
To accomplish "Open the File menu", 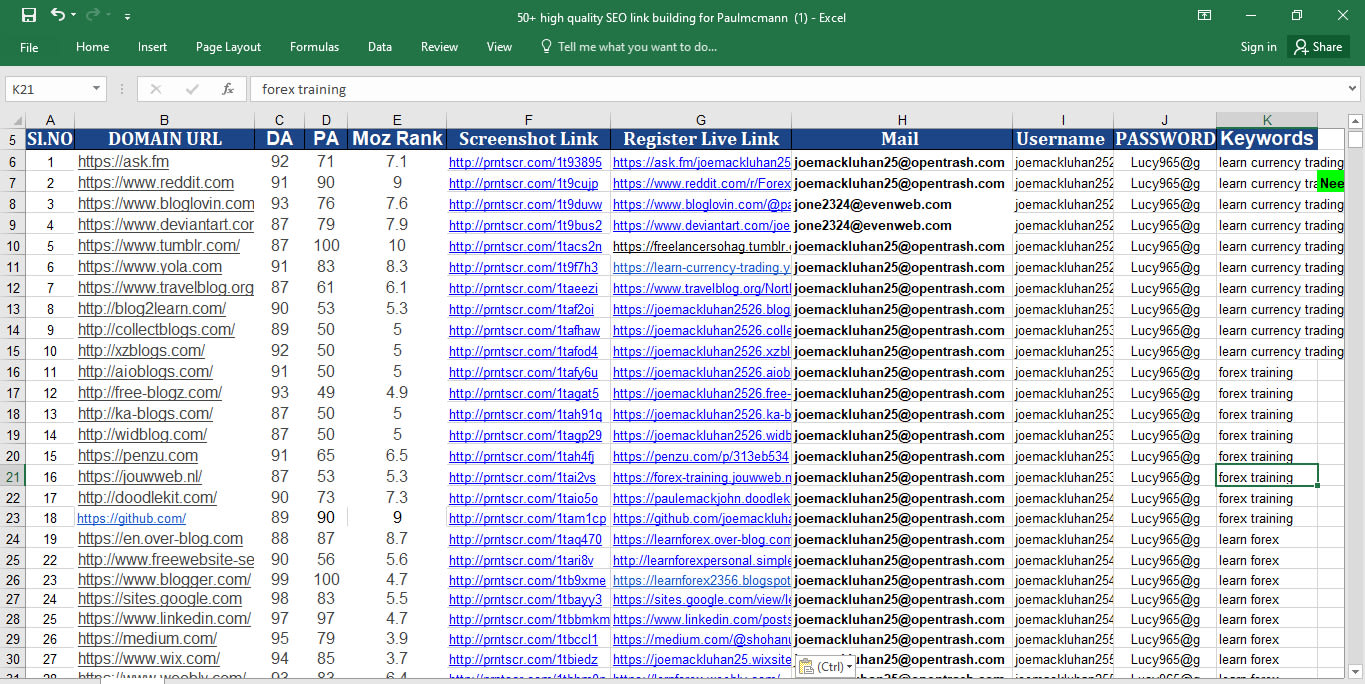I will [x=29, y=46].
